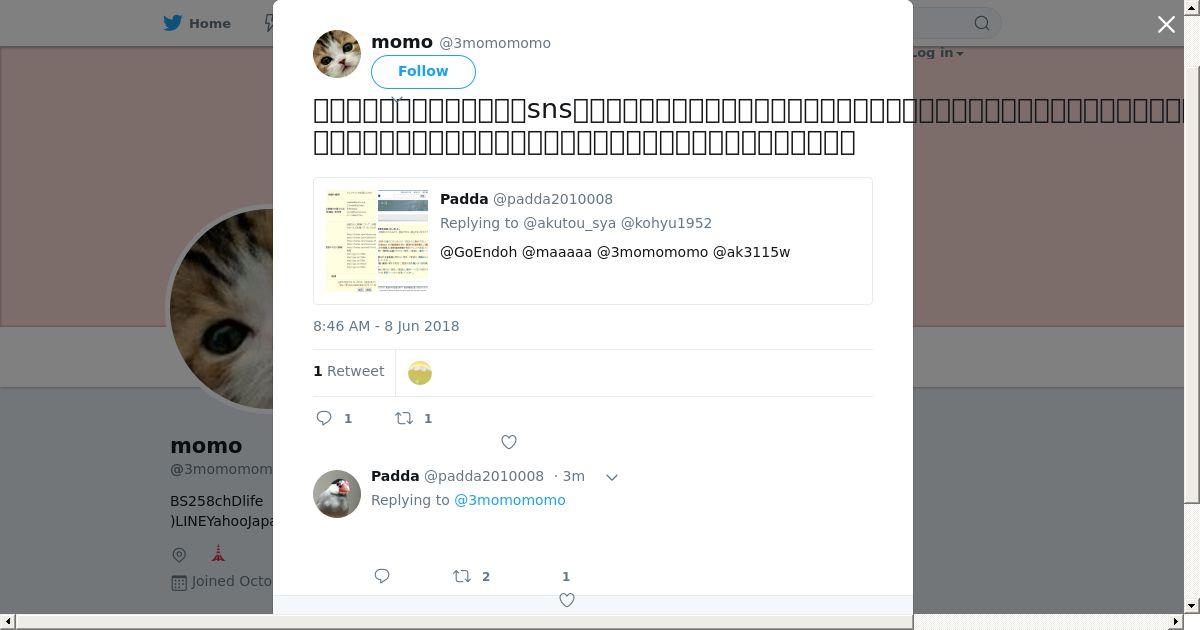
Task: Click the reply icon on Padda's reply
Action: [382, 576]
